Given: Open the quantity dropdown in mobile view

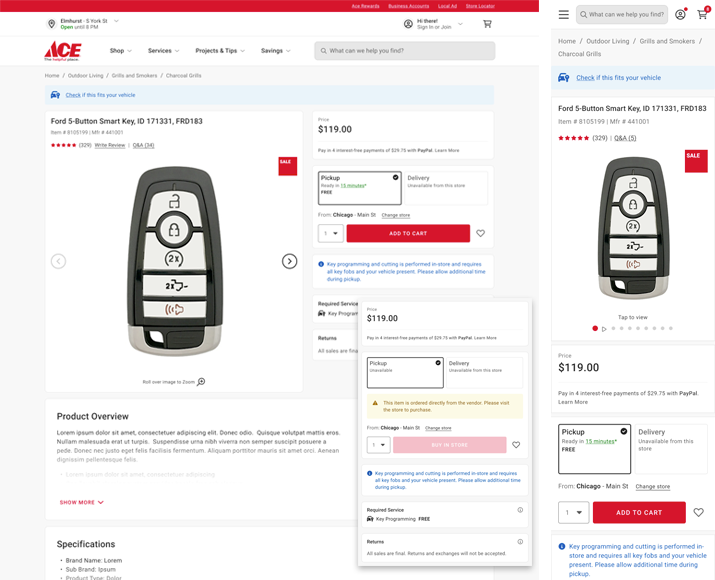Looking at the screenshot, I should (x=574, y=513).
